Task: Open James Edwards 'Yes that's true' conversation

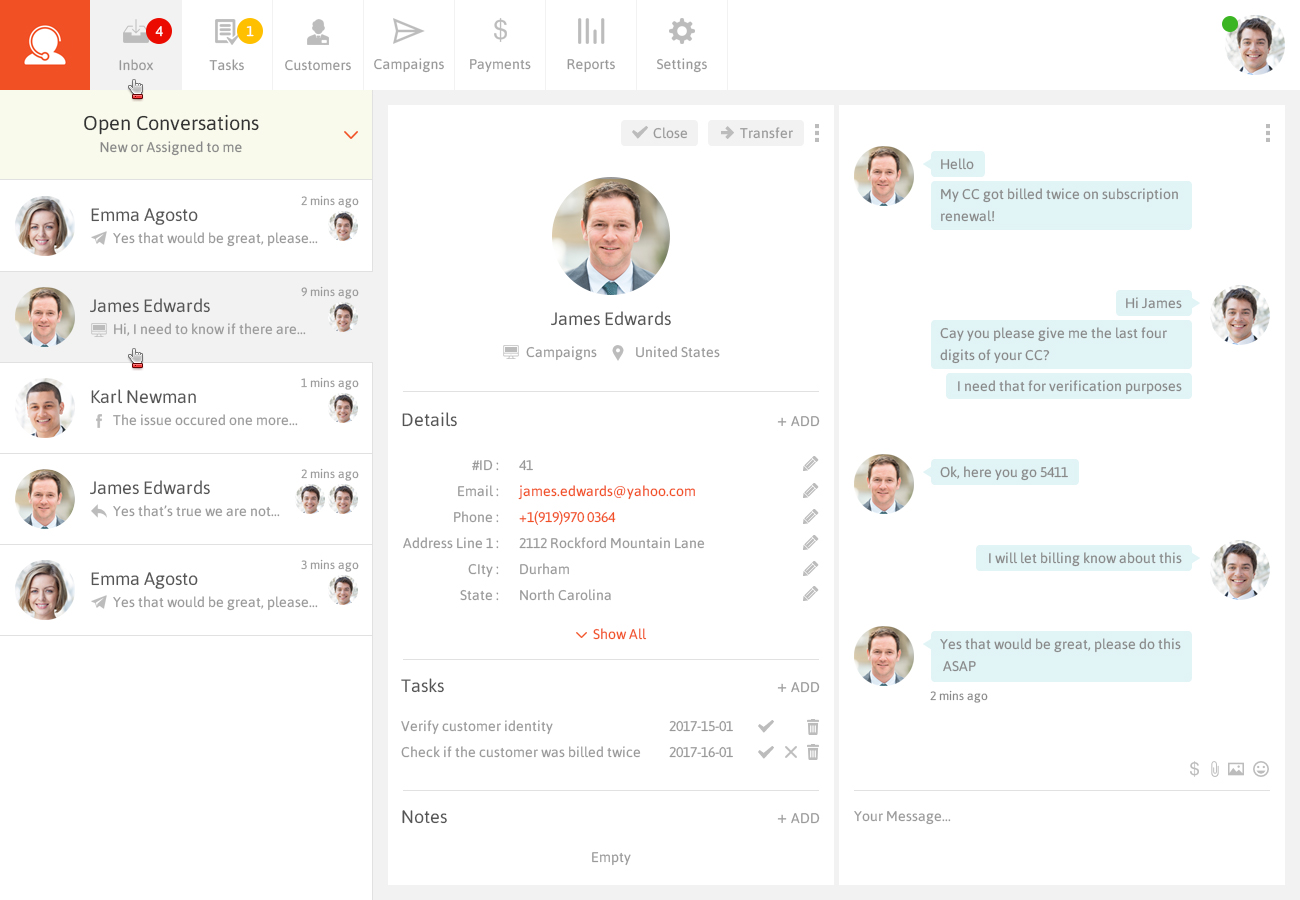Action: pos(186,498)
